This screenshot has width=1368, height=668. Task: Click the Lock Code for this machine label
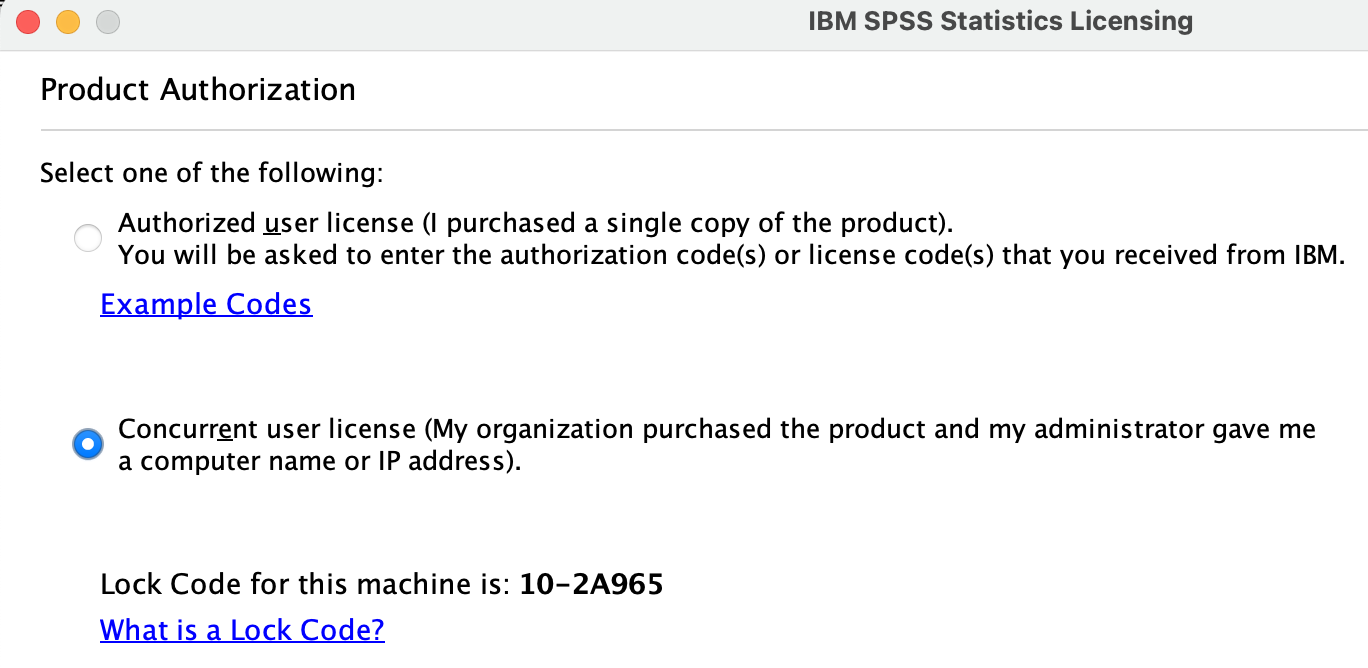click(x=306, y=584)
